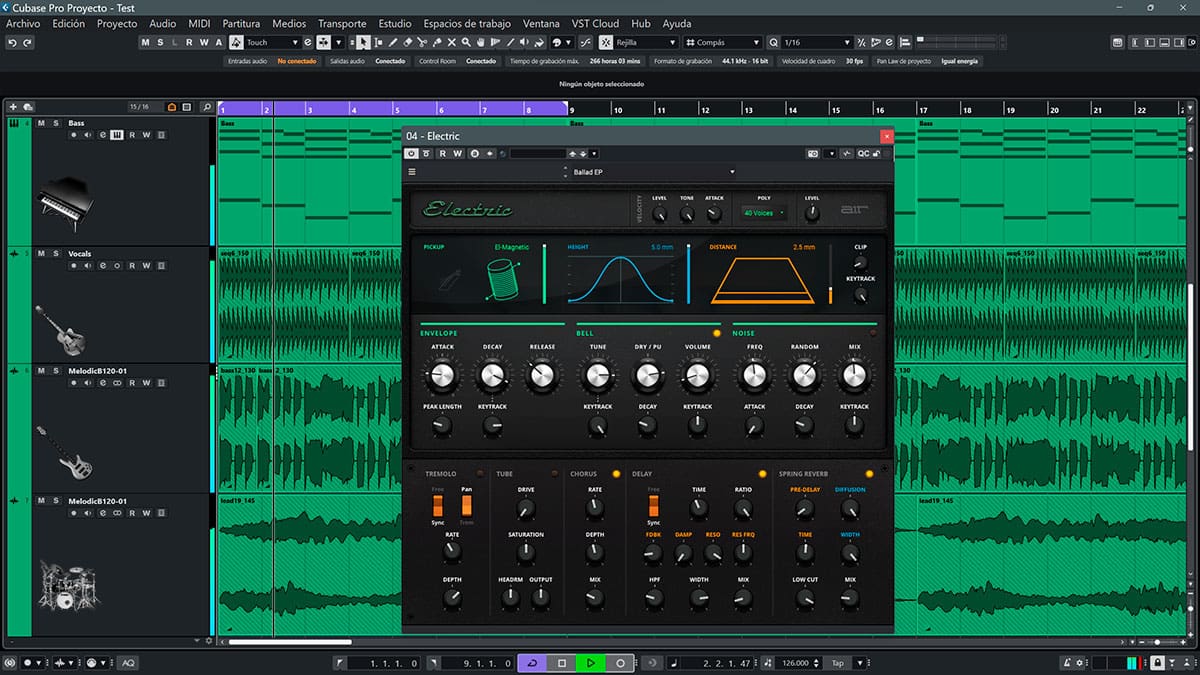This screenshot has height=675, width=1200.
Task: Open the MIDI menu
Action: (199, 23)
